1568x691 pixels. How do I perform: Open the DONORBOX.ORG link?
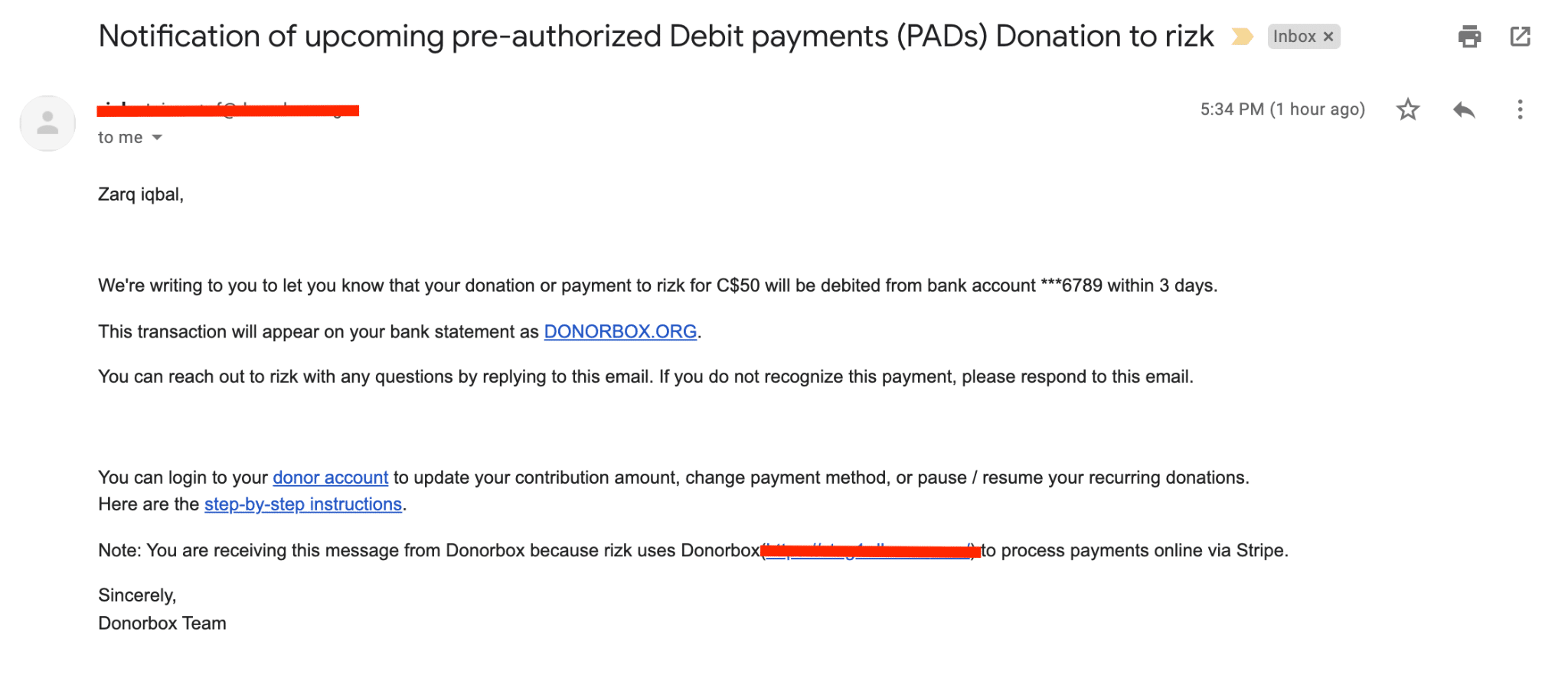click(x=620, y=331)
